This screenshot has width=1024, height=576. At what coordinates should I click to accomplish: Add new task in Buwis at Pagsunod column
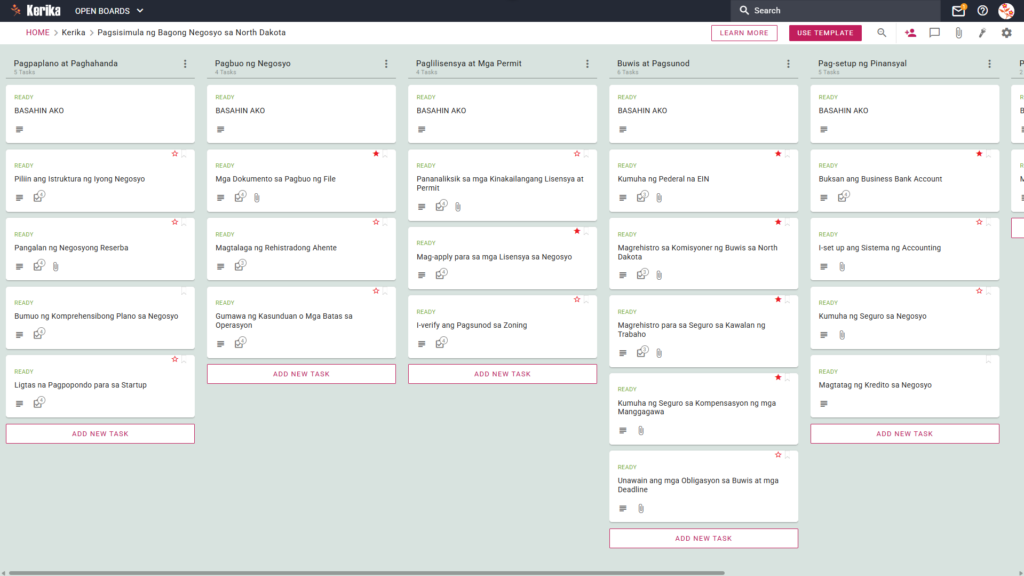(x=703, y=538)
